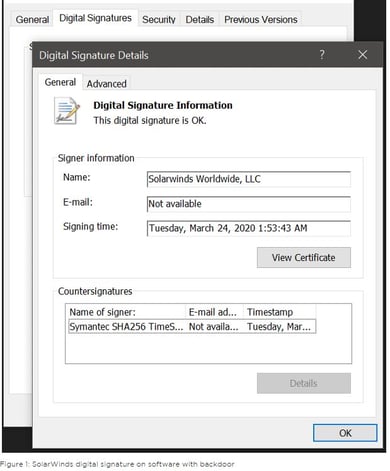This screenshot has width=390, height=471.
Task: Select the General tab in signature details
Action: point(60,82)
